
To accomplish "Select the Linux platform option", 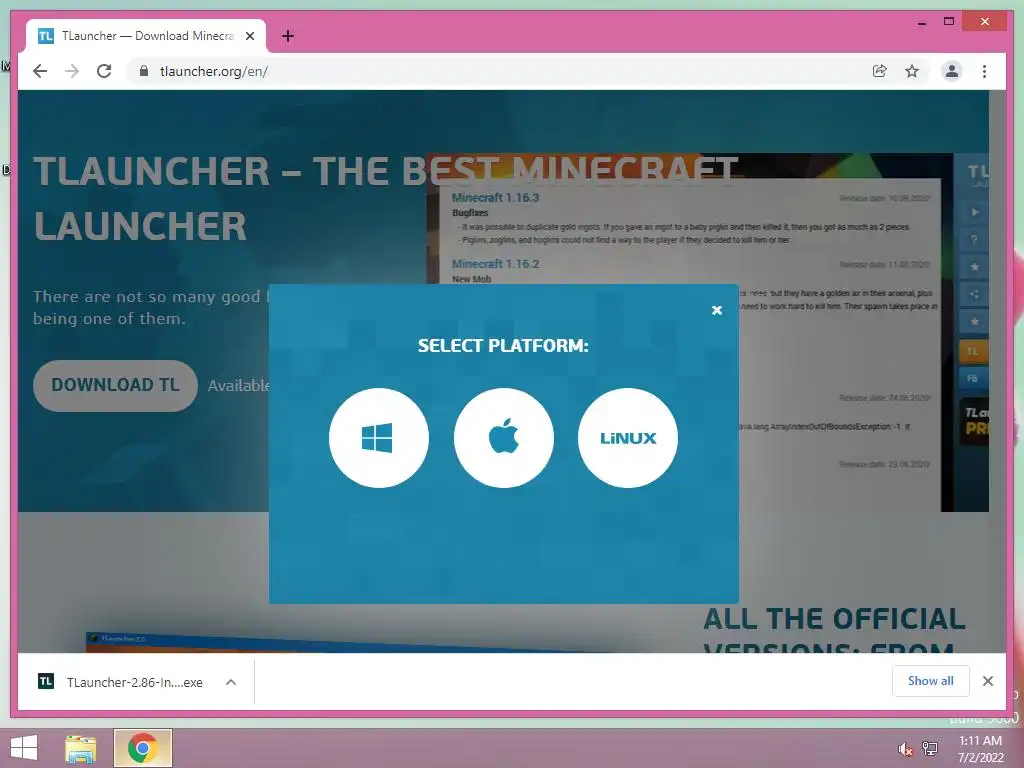I will 628,438.
